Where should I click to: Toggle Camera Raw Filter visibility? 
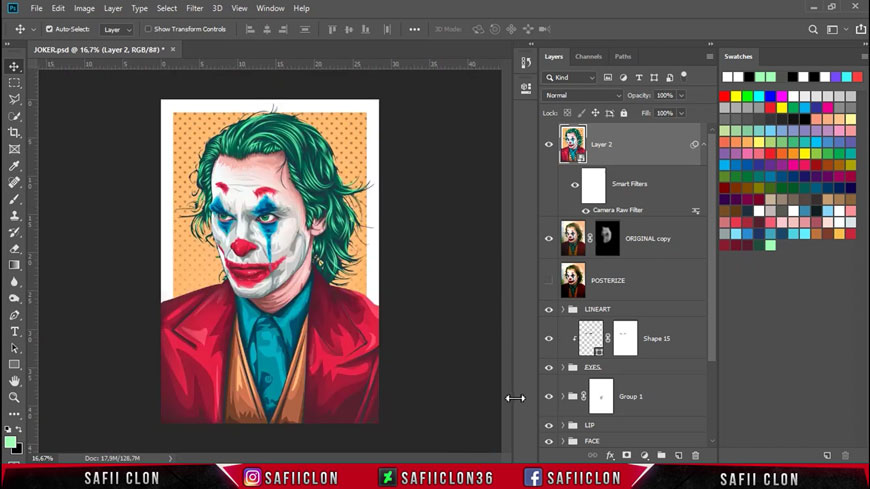tap(585, 210)
